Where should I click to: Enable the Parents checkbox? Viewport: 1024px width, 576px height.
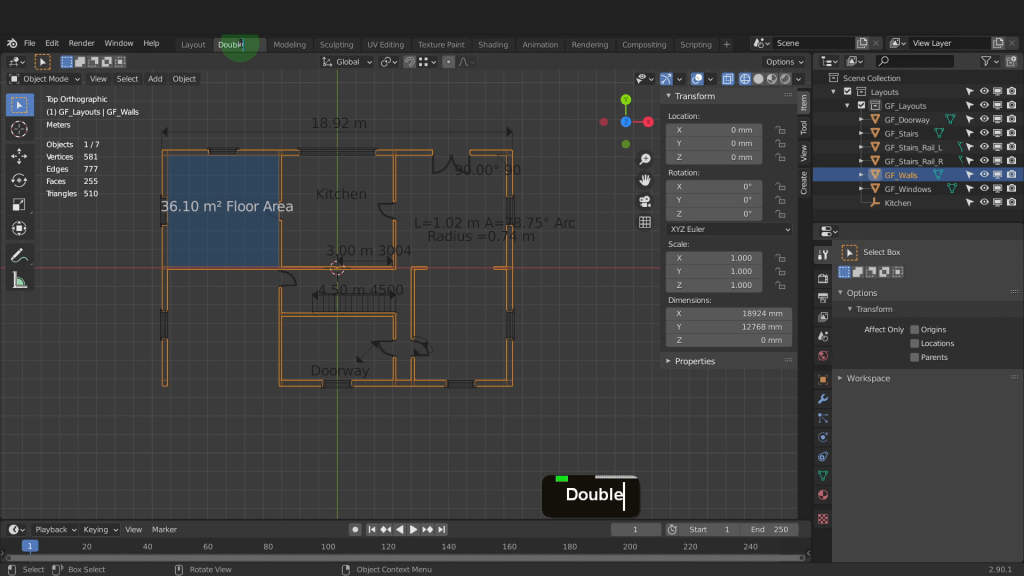914,357
